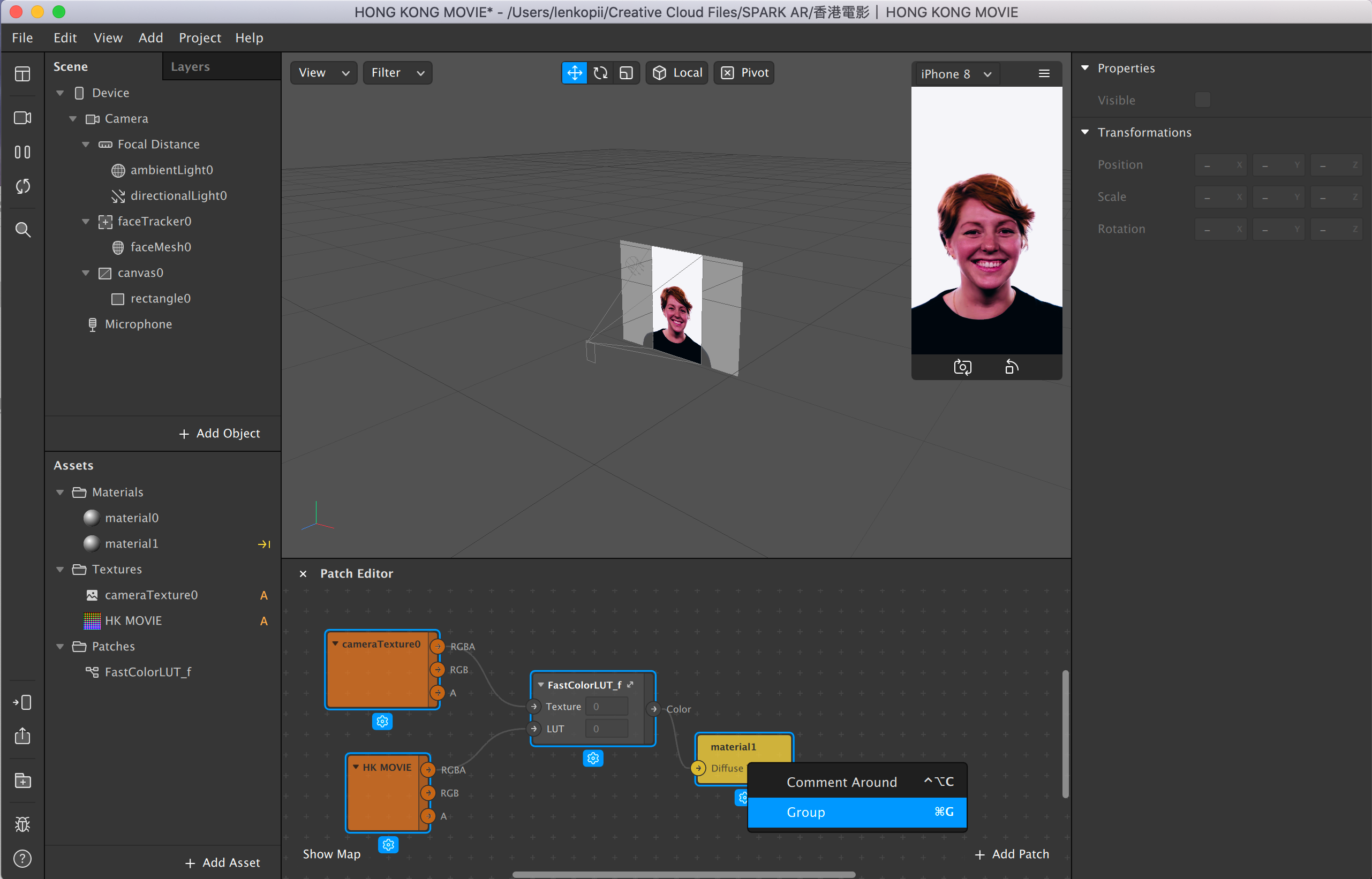Select the Rotate manipulator tool

(x=600, y=73)
